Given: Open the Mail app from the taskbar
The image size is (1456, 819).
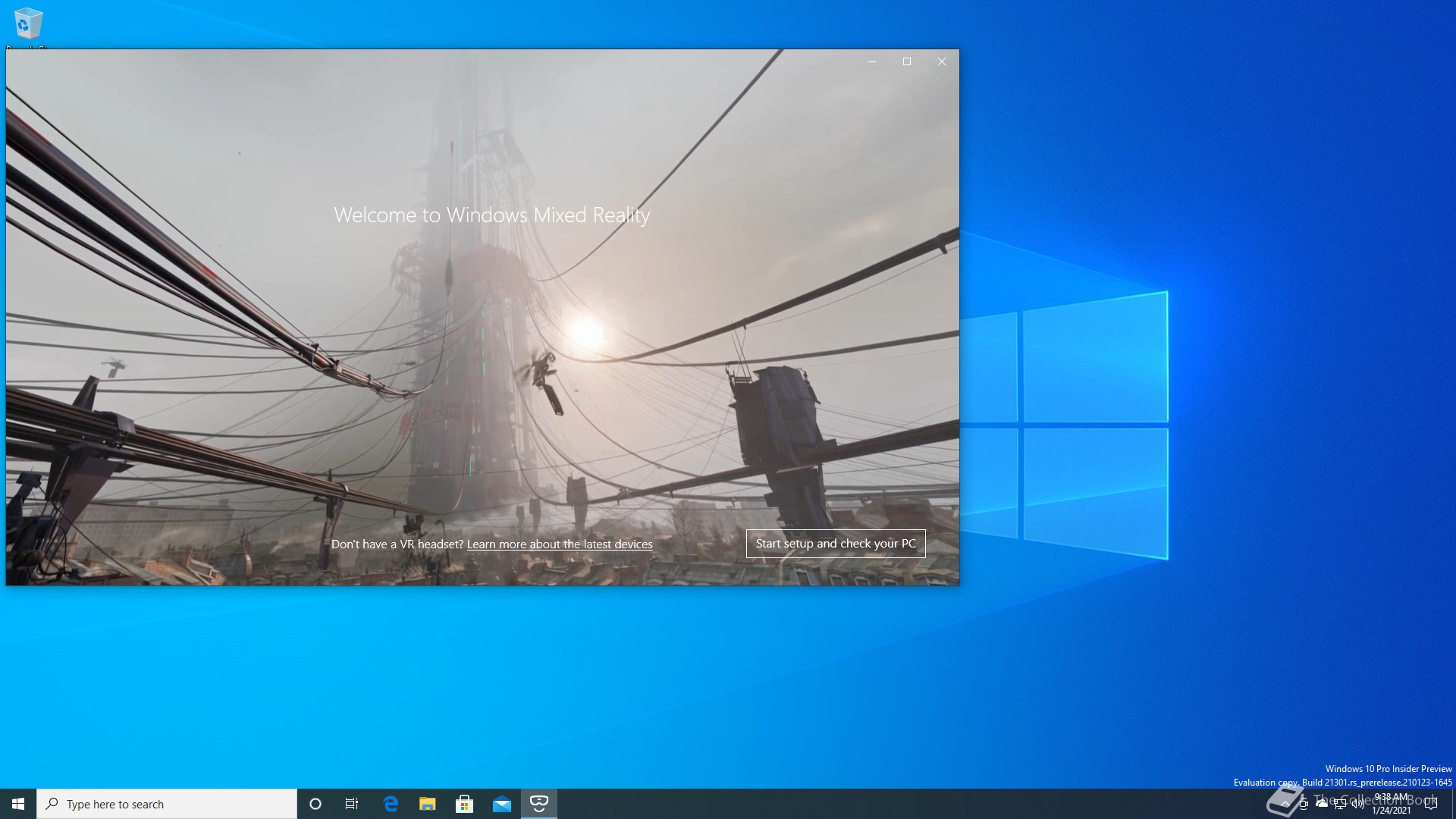Looking at the screenshot, I should click(x=502, y=804).
